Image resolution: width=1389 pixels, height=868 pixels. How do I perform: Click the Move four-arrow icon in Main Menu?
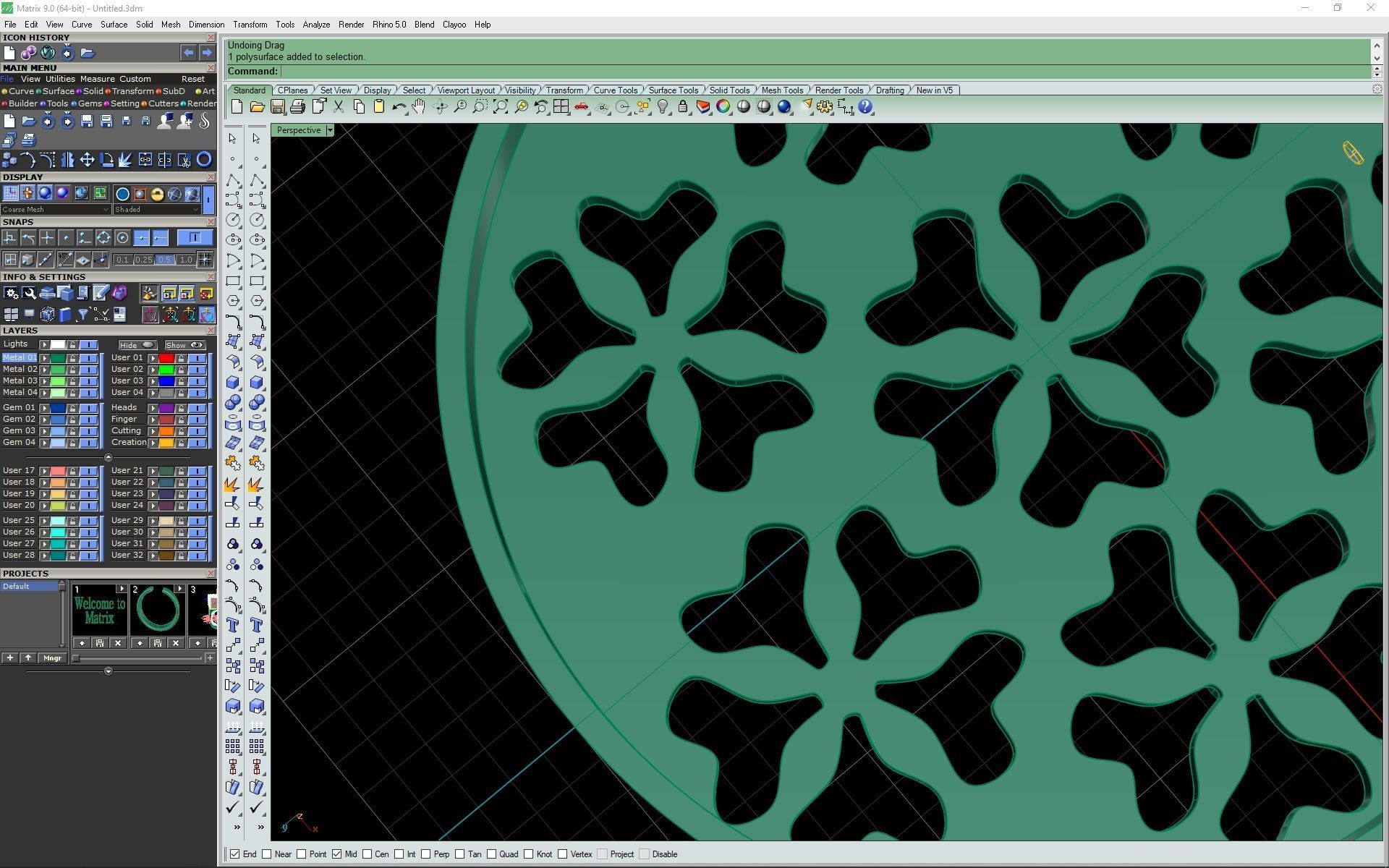87,160
